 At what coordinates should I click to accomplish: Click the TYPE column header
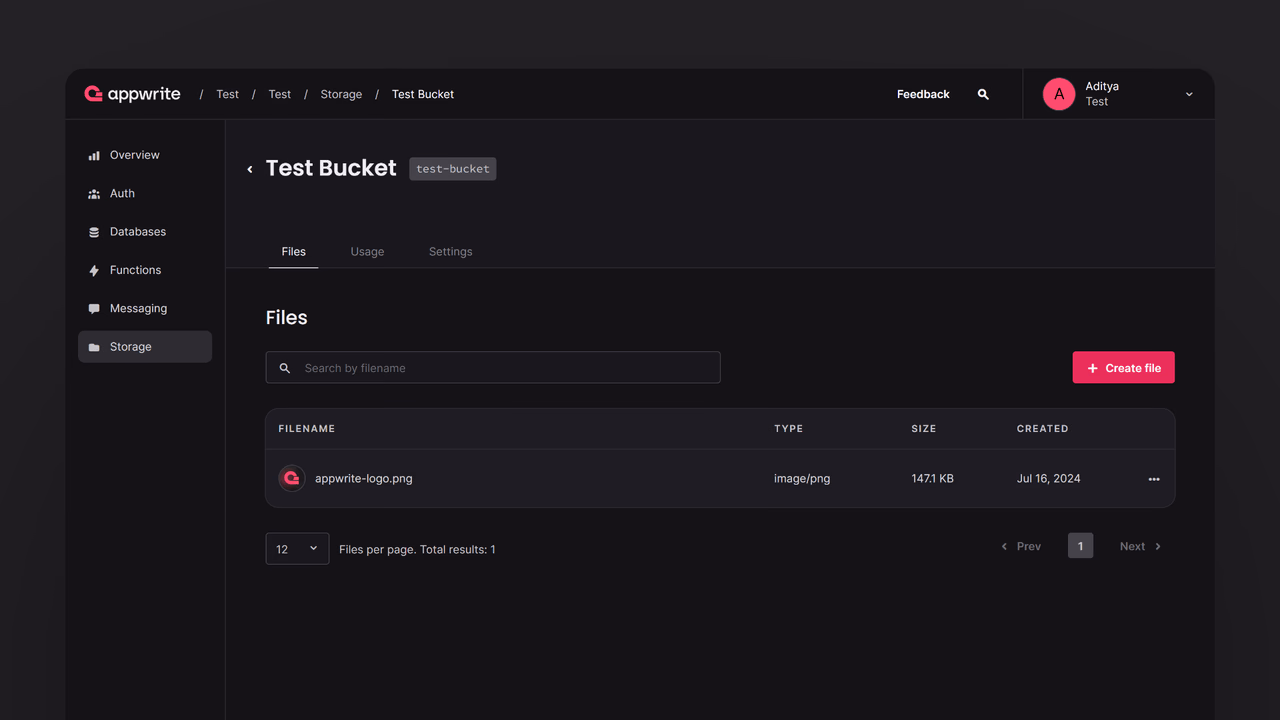(789, 429)
